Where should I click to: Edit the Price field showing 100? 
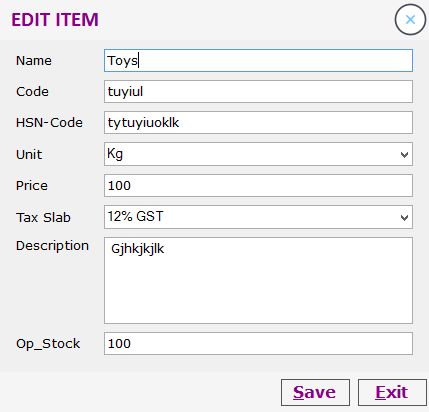[258, 185]
